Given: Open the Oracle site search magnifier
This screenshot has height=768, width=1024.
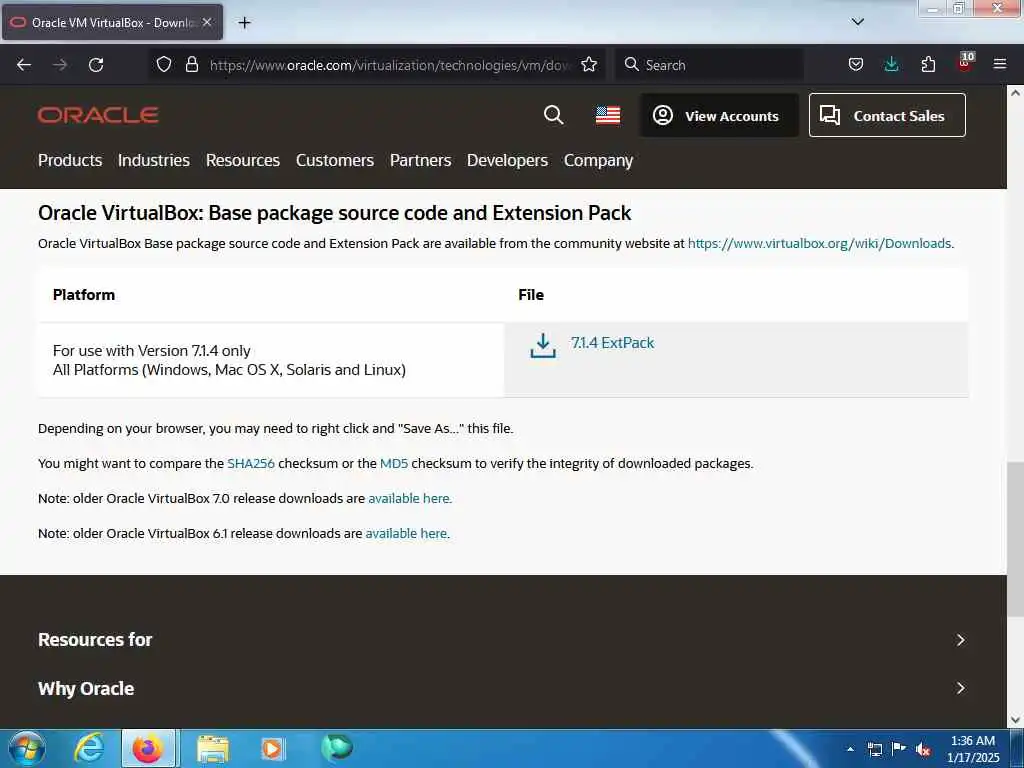Looking at the screenshot, I should coord(553,115).
